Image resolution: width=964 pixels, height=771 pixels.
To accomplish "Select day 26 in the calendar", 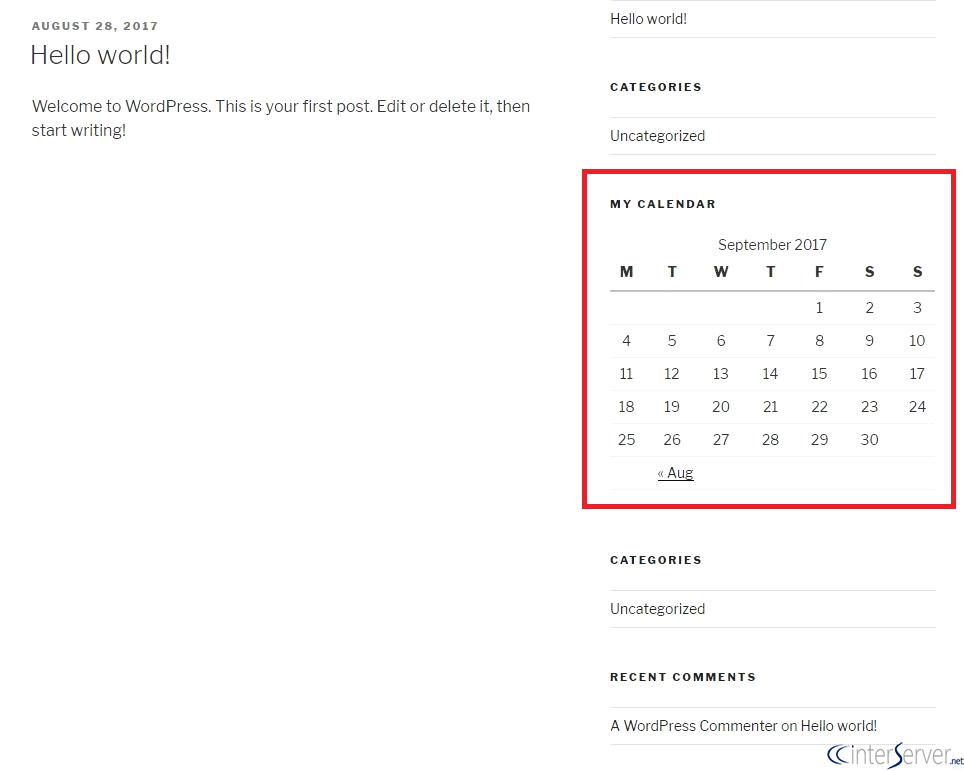I will 672,440.
